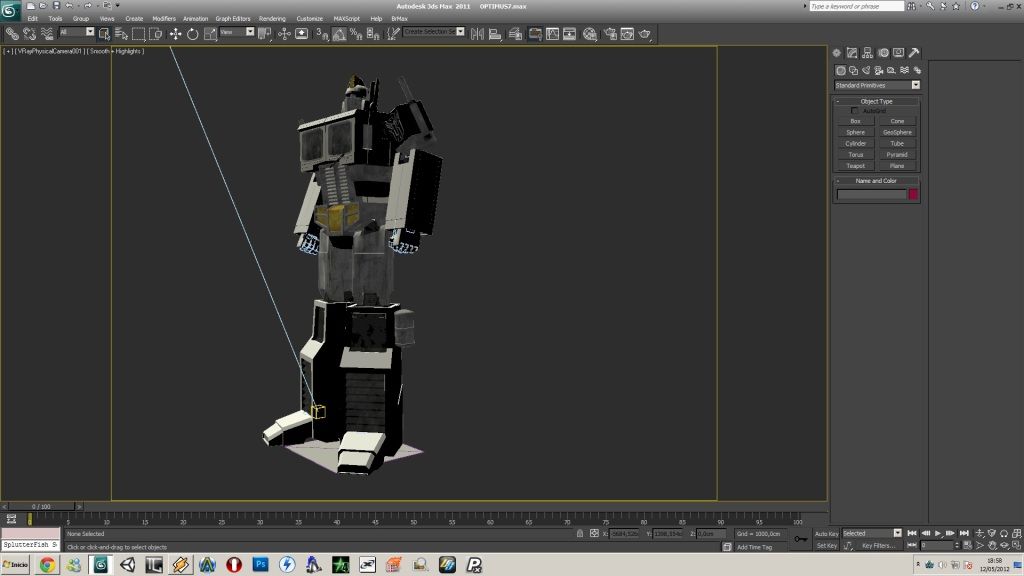The width and height of the screenshot is (1024, 576).
Task: Open the Rendered Frame Window
Action: click(628, 34)
